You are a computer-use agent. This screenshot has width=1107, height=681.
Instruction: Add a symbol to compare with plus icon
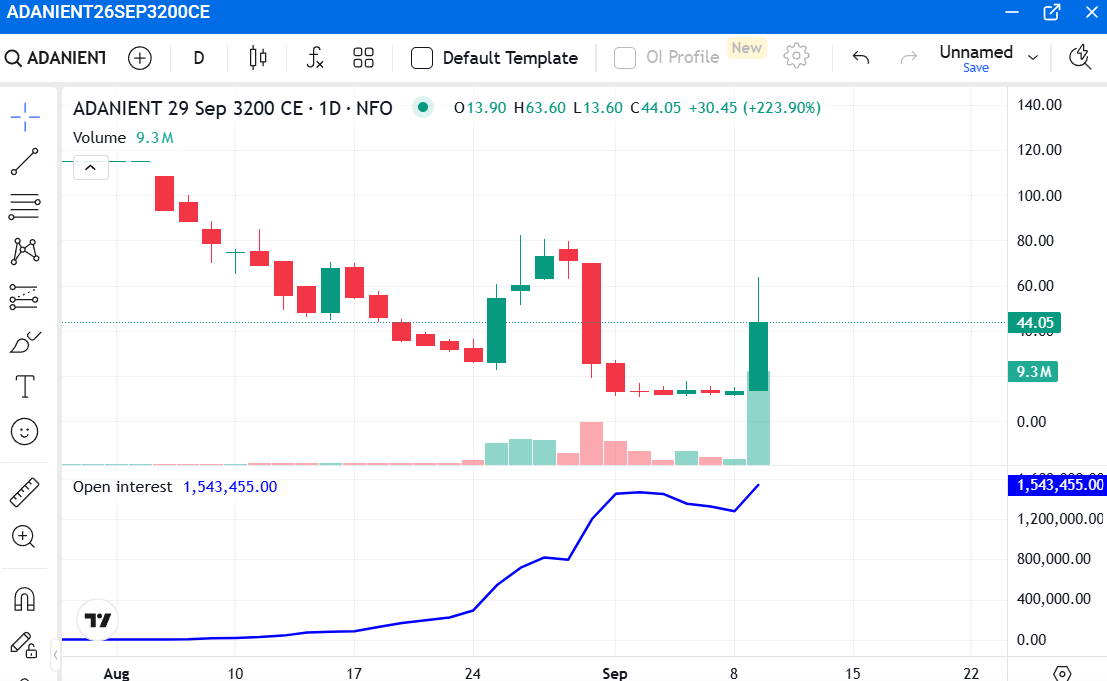point(140,58)
